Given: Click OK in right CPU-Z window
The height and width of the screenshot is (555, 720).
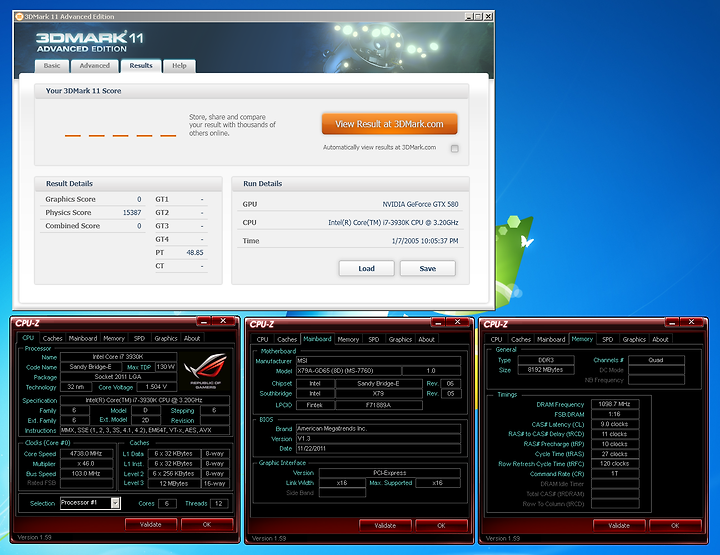Looking at the screenshot, I should tap(675, 526).
